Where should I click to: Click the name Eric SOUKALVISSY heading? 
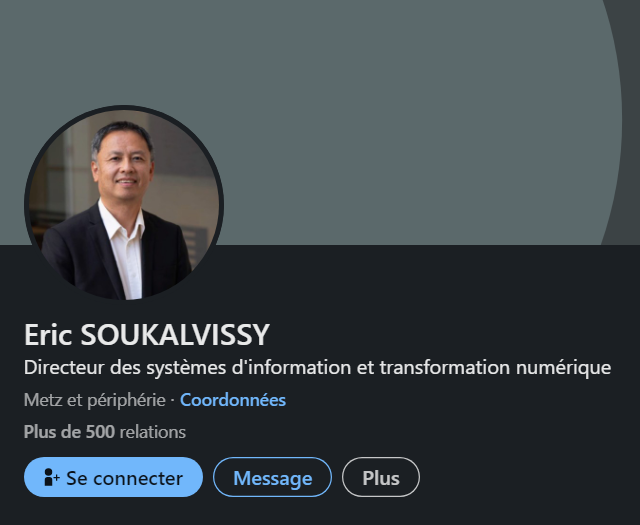tap(147, 335)
